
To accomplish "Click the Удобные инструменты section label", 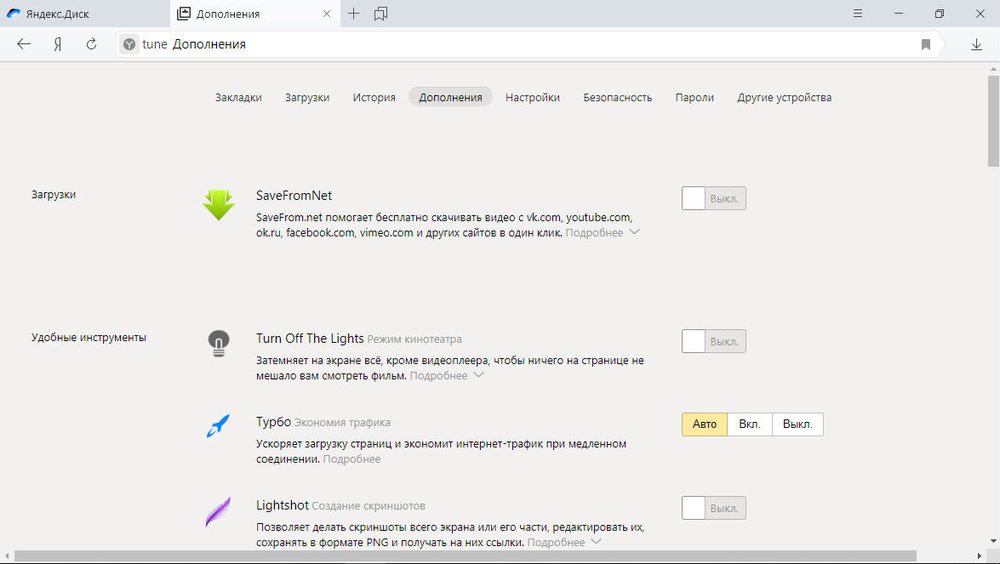I will 89,338.
